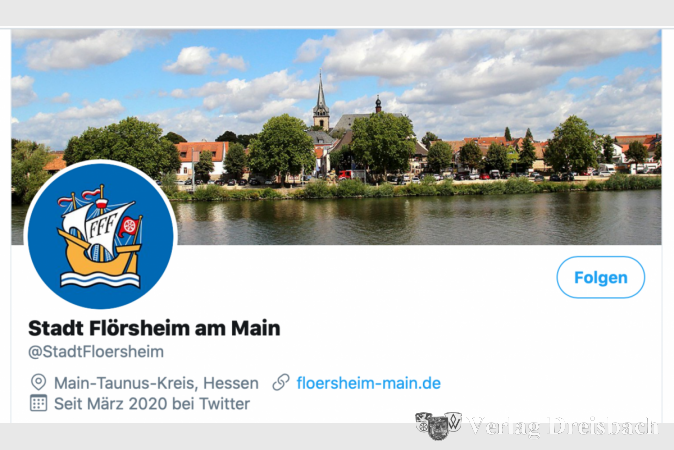Click the chain link icon
Viewport: 674px width, 450px height.
281,382
